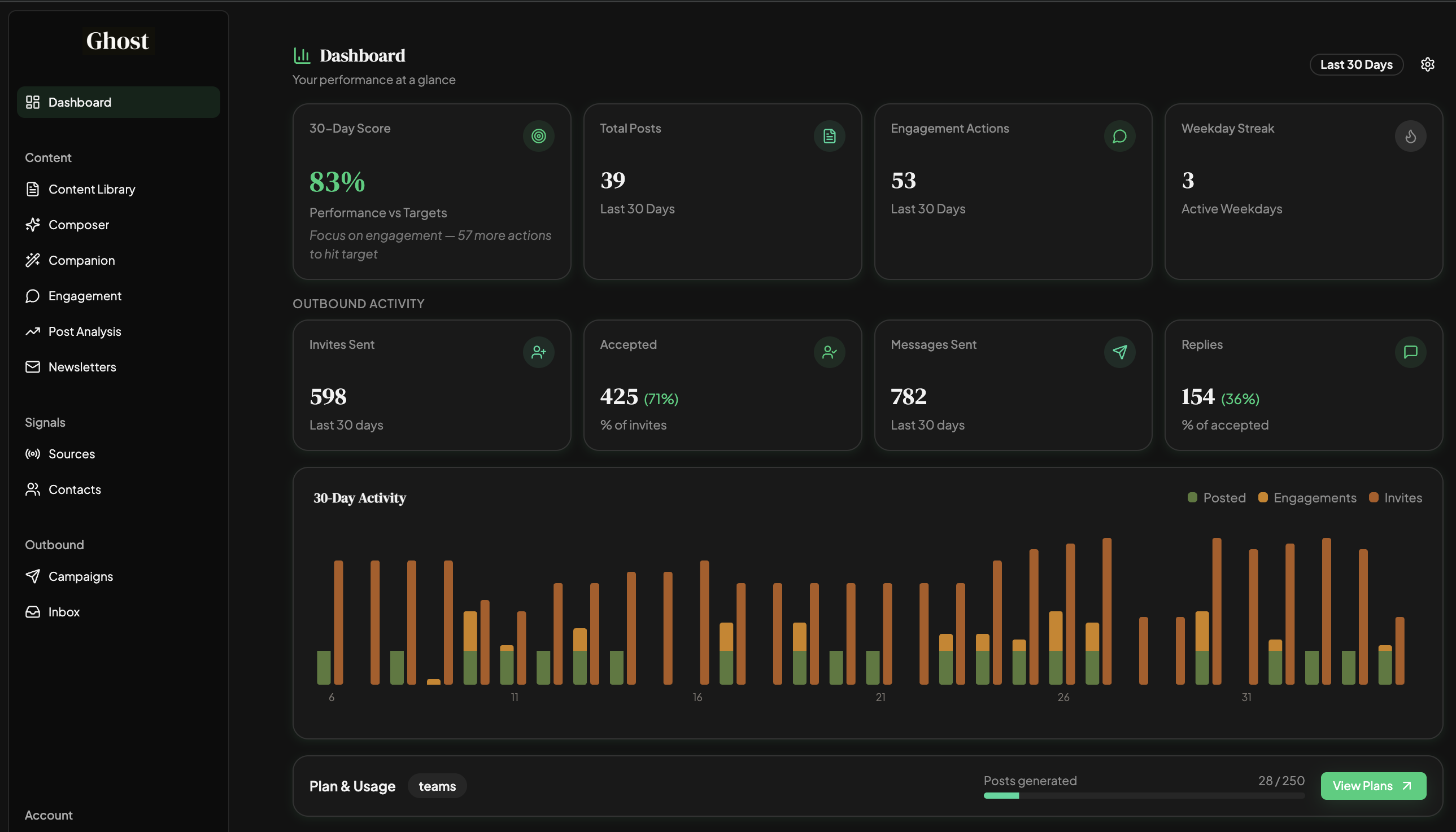Select the Companion tool
Screen dimensions: 1456x832
point(82,260)
